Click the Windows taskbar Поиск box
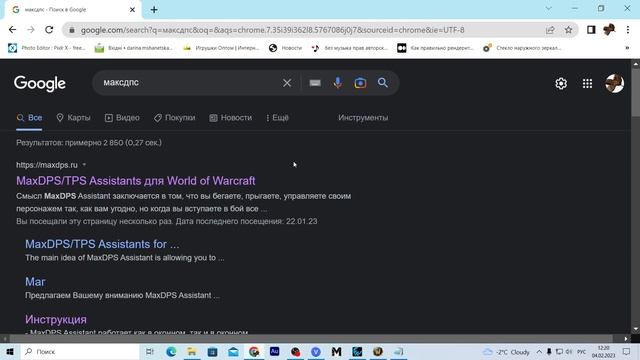 80,351
